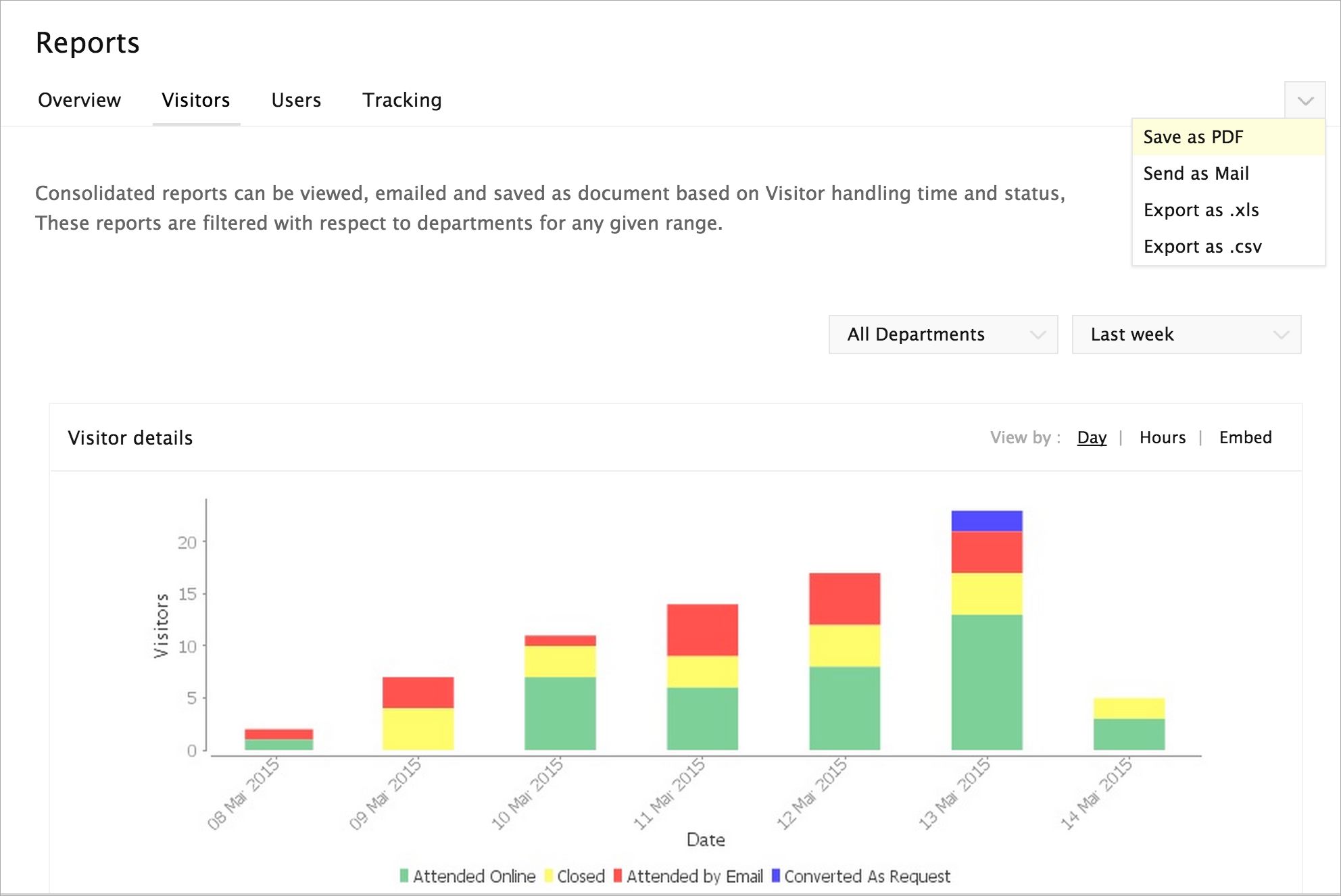Viewport: 1341px width, 896px height.
Task: Click the Embed link
Action: point(1245,438)
